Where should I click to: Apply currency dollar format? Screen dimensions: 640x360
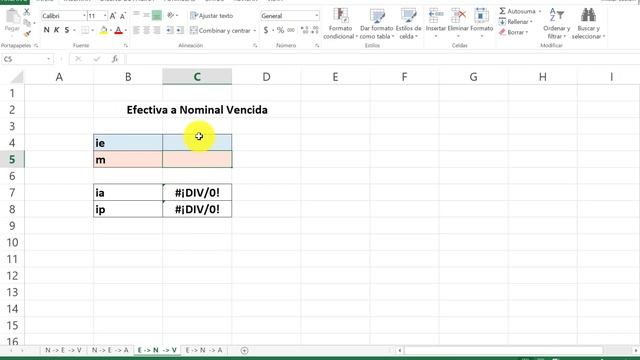pos(266,30)
